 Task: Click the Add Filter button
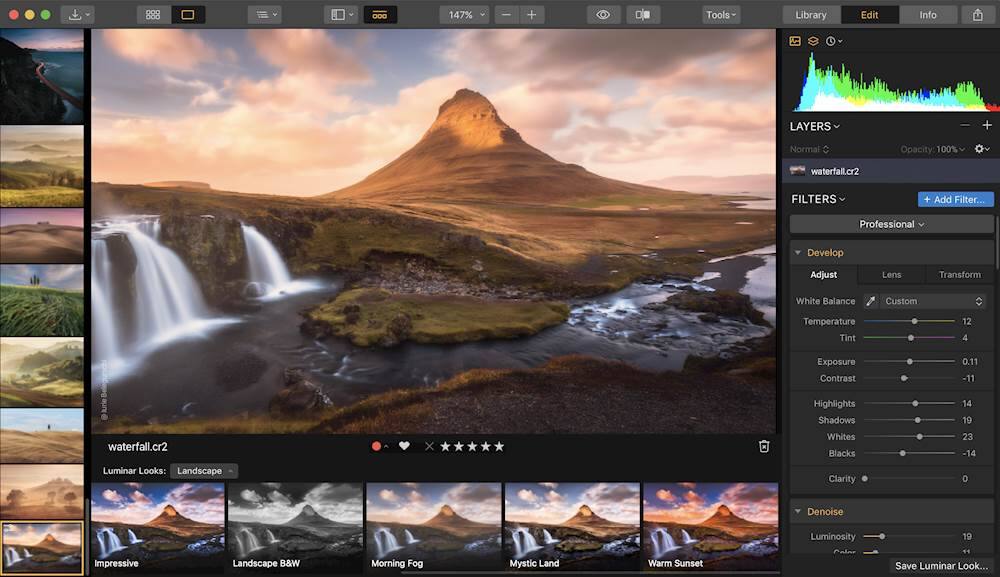tap(955, 199)
